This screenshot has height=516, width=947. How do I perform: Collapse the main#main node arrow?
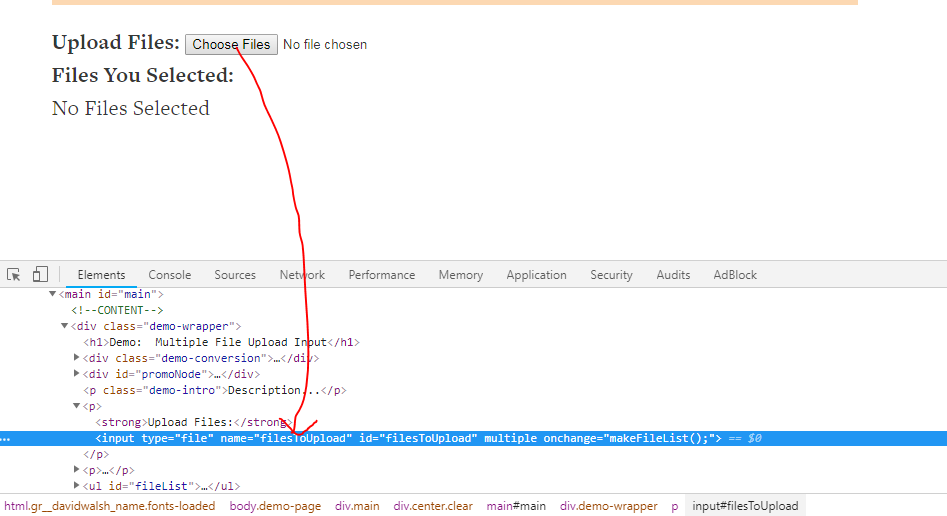point(53,294)
